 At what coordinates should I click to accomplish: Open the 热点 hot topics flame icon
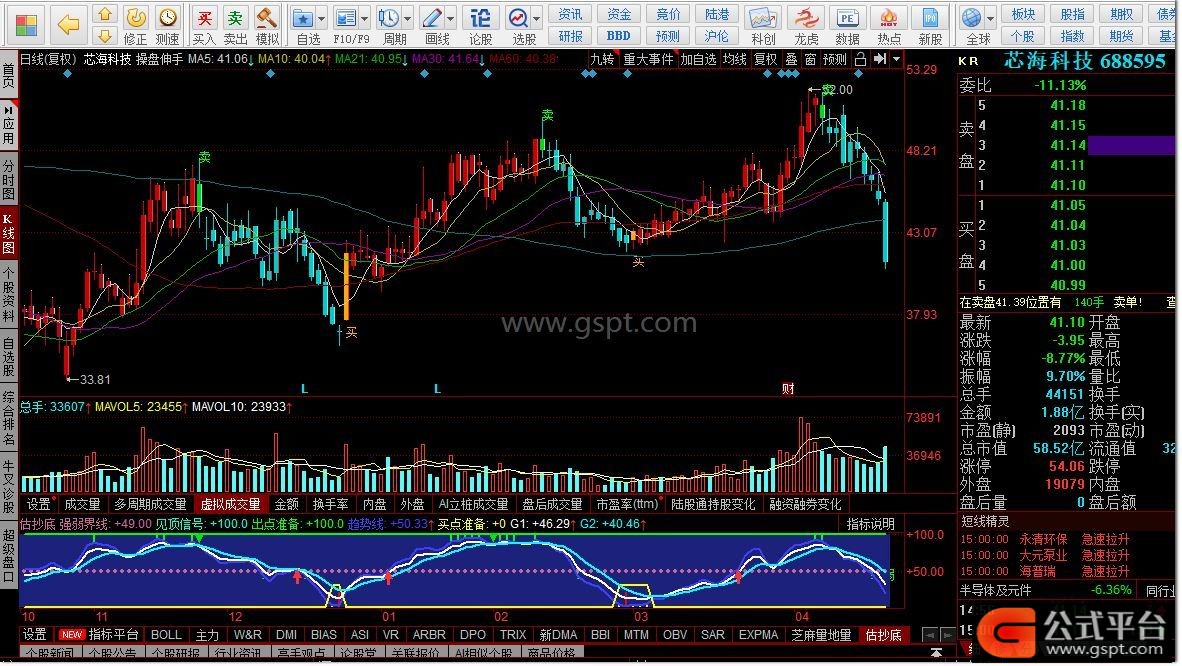pyautogui.click(x=889, y=25)
